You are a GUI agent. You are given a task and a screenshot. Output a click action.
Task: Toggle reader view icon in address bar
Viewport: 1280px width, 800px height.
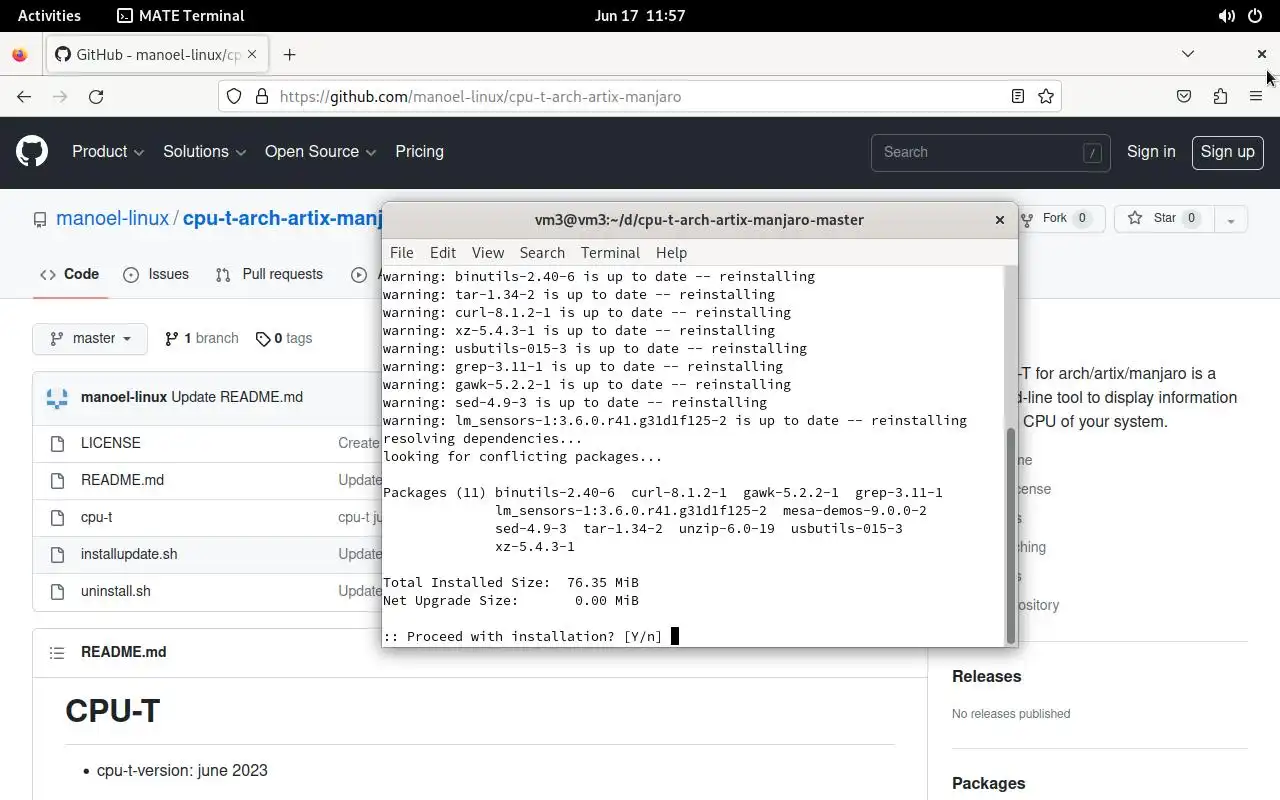pos(1017,97)
